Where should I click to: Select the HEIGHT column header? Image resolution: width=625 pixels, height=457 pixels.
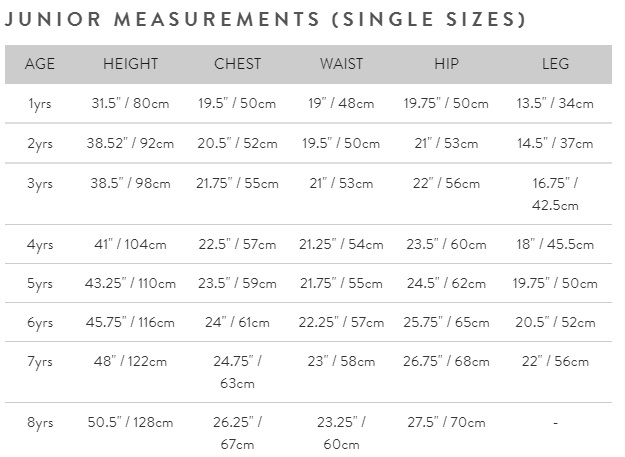point(130,64)
